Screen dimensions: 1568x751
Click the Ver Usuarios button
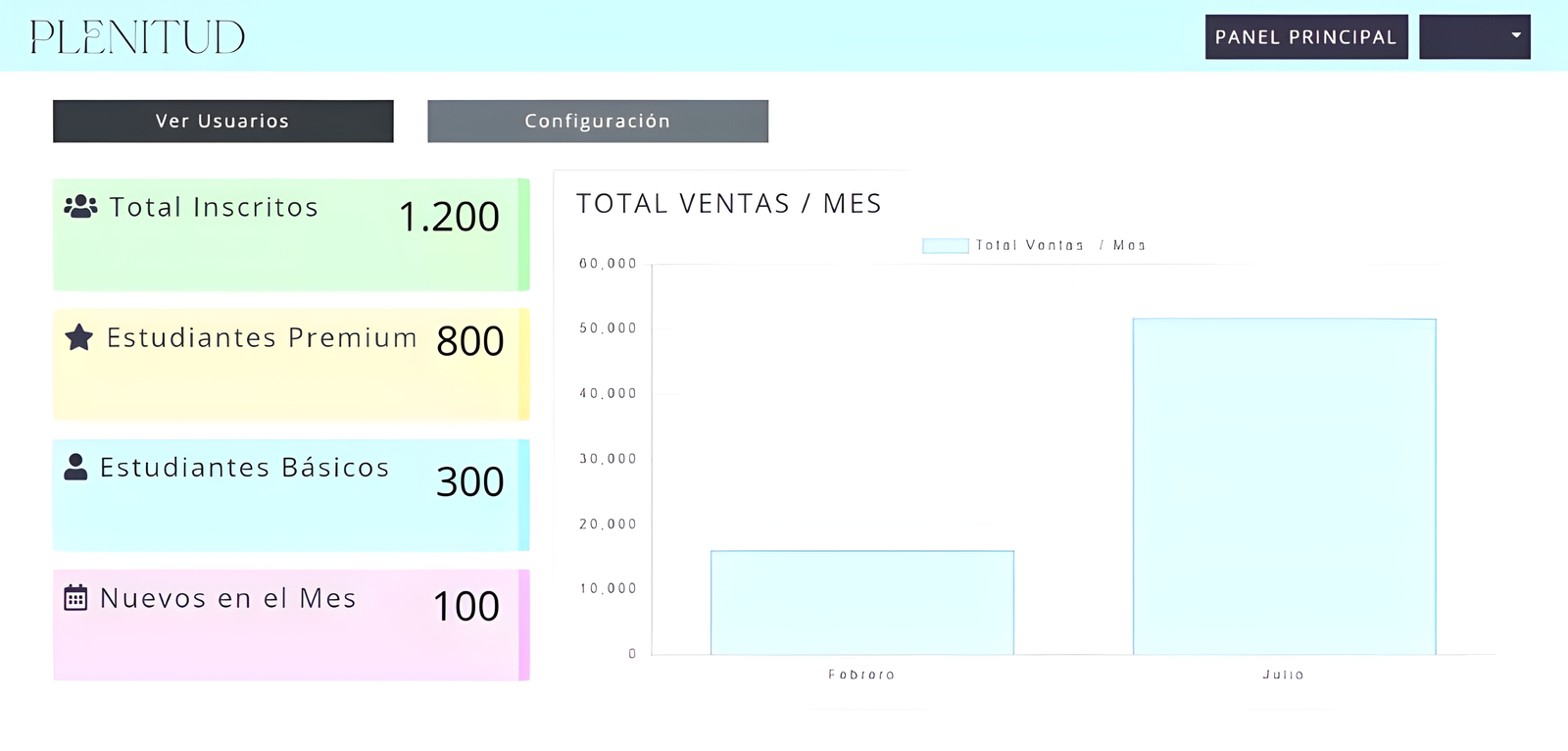[221, 121]
